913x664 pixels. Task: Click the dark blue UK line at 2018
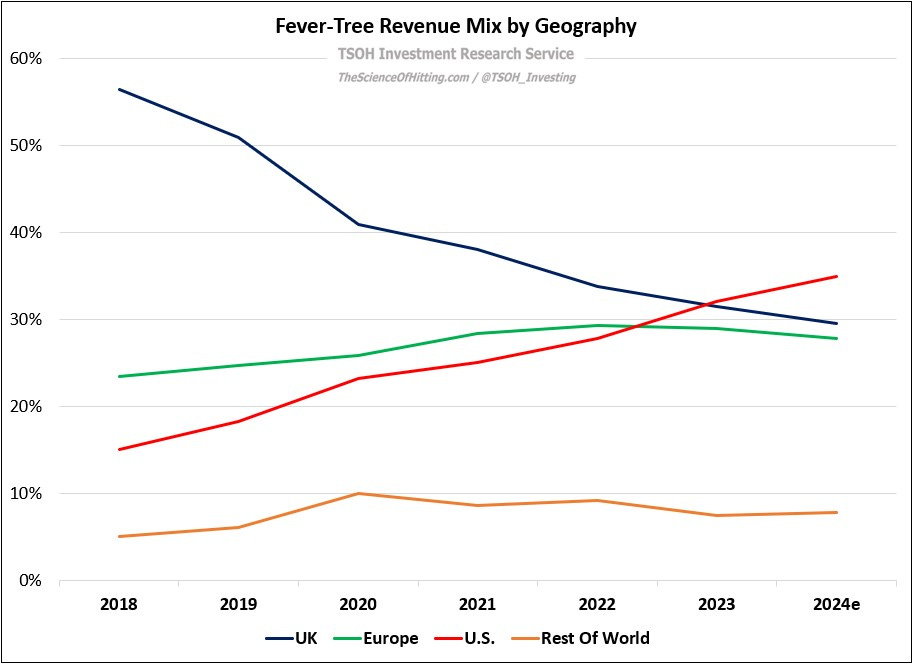tap(119, 89)
